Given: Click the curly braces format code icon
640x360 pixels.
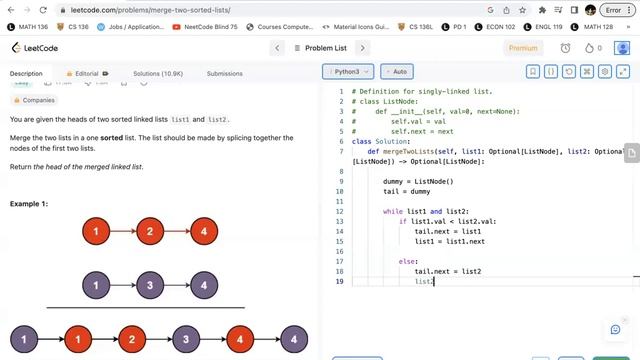Looking at the screenshot, I should click(551, 71).
